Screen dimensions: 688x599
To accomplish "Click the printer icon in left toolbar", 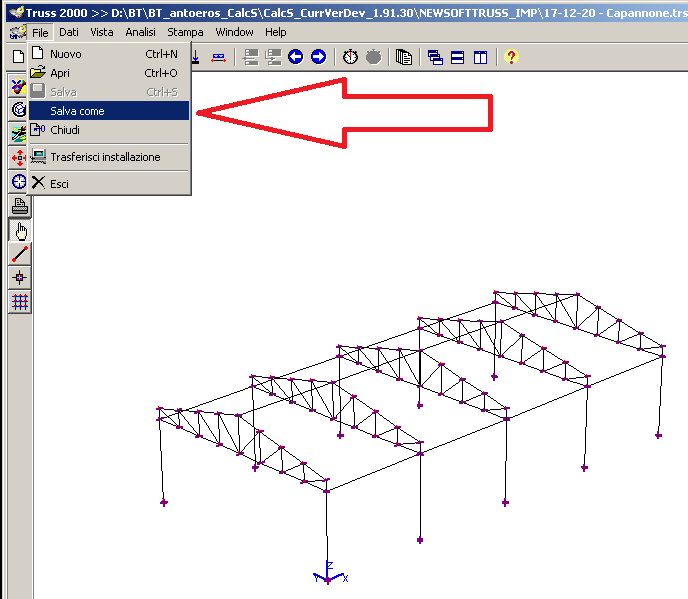I will click(20, 206).
